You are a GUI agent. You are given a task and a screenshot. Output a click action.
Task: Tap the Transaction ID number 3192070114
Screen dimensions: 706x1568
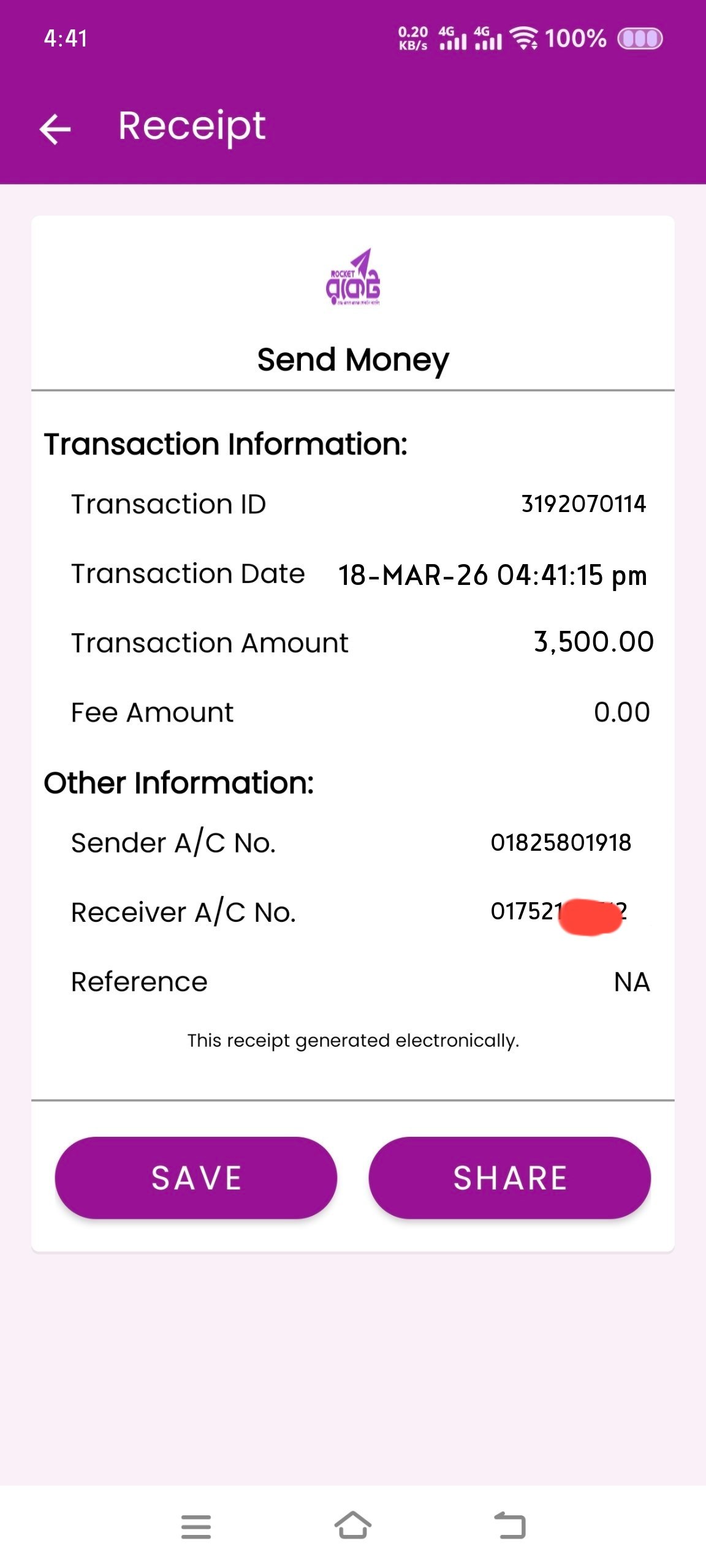click(x=583, y=504)
